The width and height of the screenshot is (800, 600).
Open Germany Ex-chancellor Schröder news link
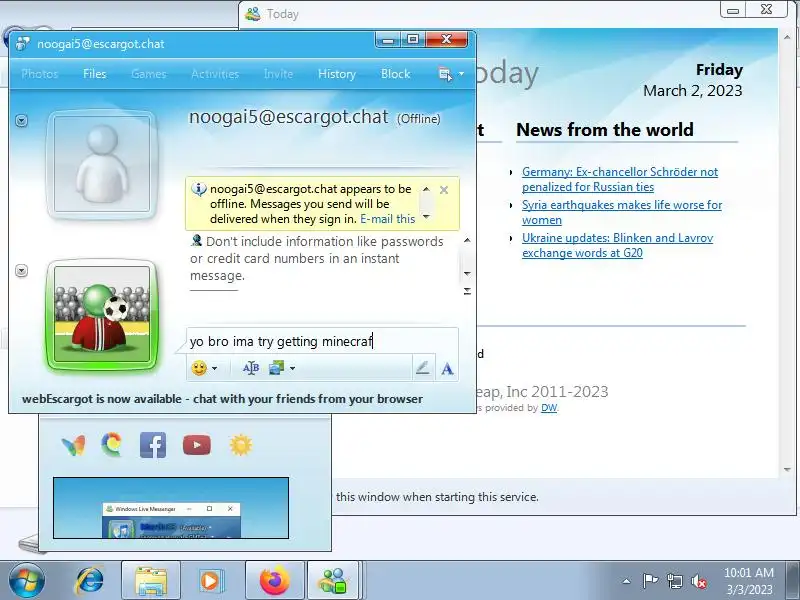[x=620, y=179]
